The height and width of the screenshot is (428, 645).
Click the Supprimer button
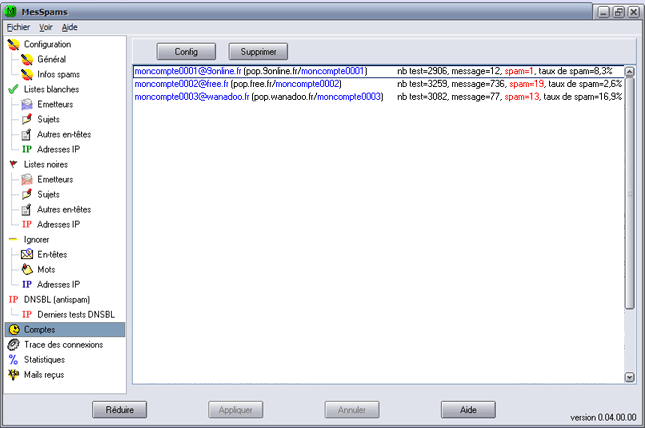[x=258, y=51]
